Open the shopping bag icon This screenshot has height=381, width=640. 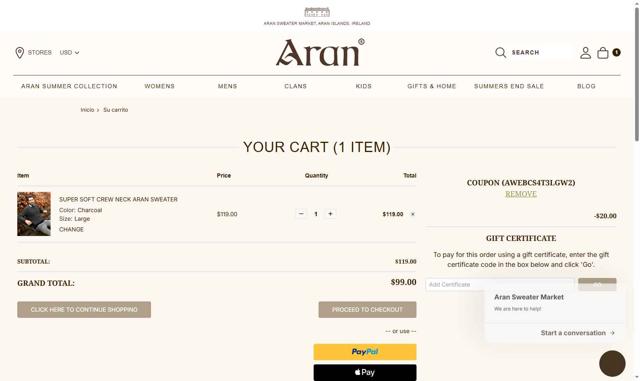point(603,53)
